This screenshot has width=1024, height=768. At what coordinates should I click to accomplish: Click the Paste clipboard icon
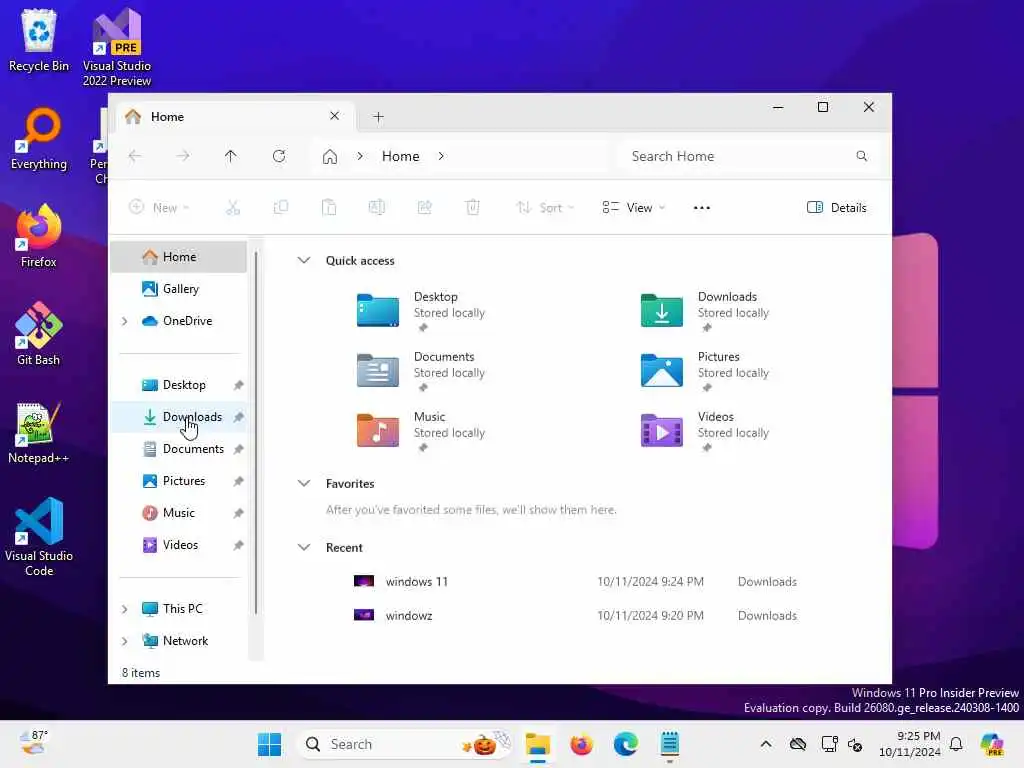tap(329, 208)
